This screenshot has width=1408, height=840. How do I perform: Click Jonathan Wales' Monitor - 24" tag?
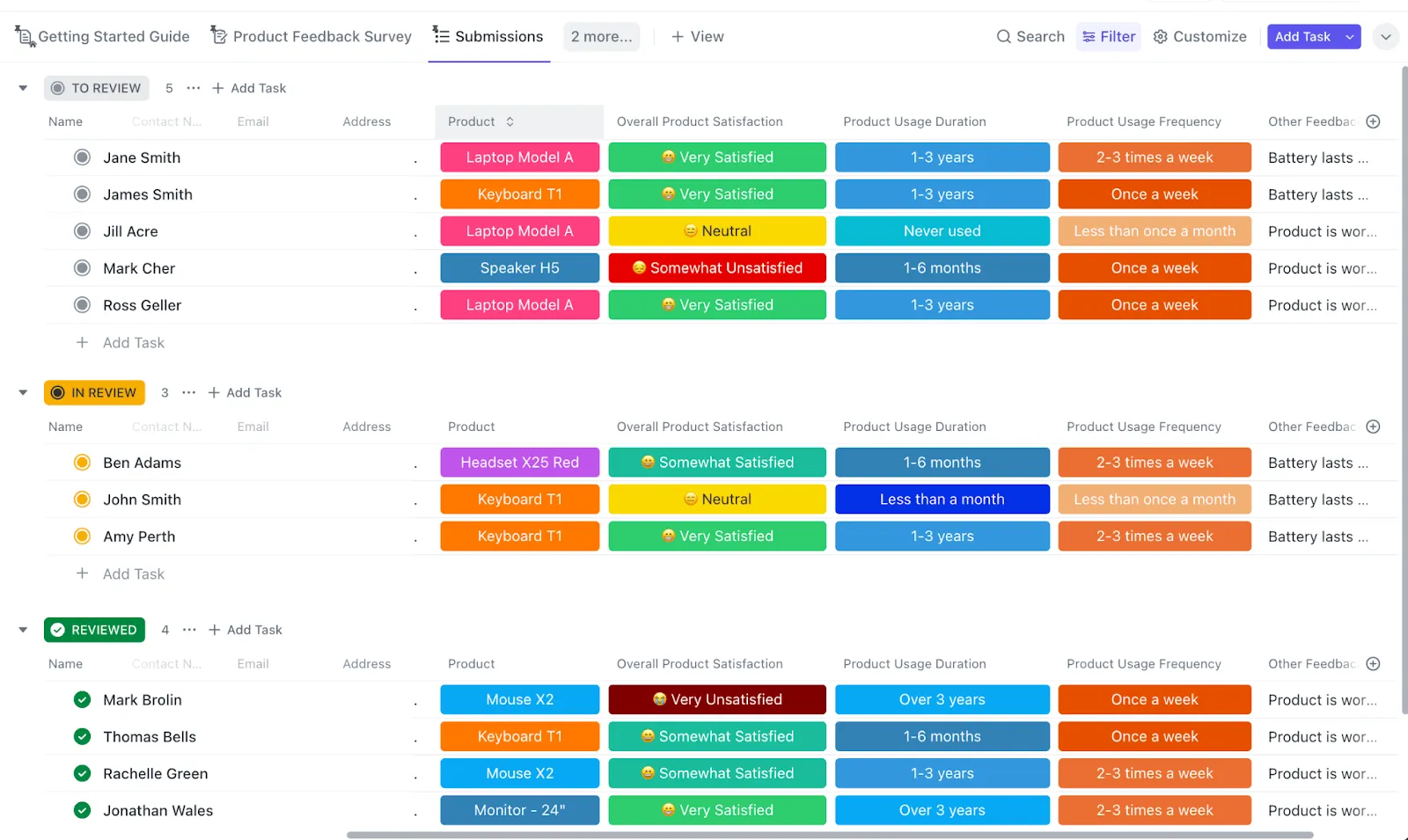[520, 811]
